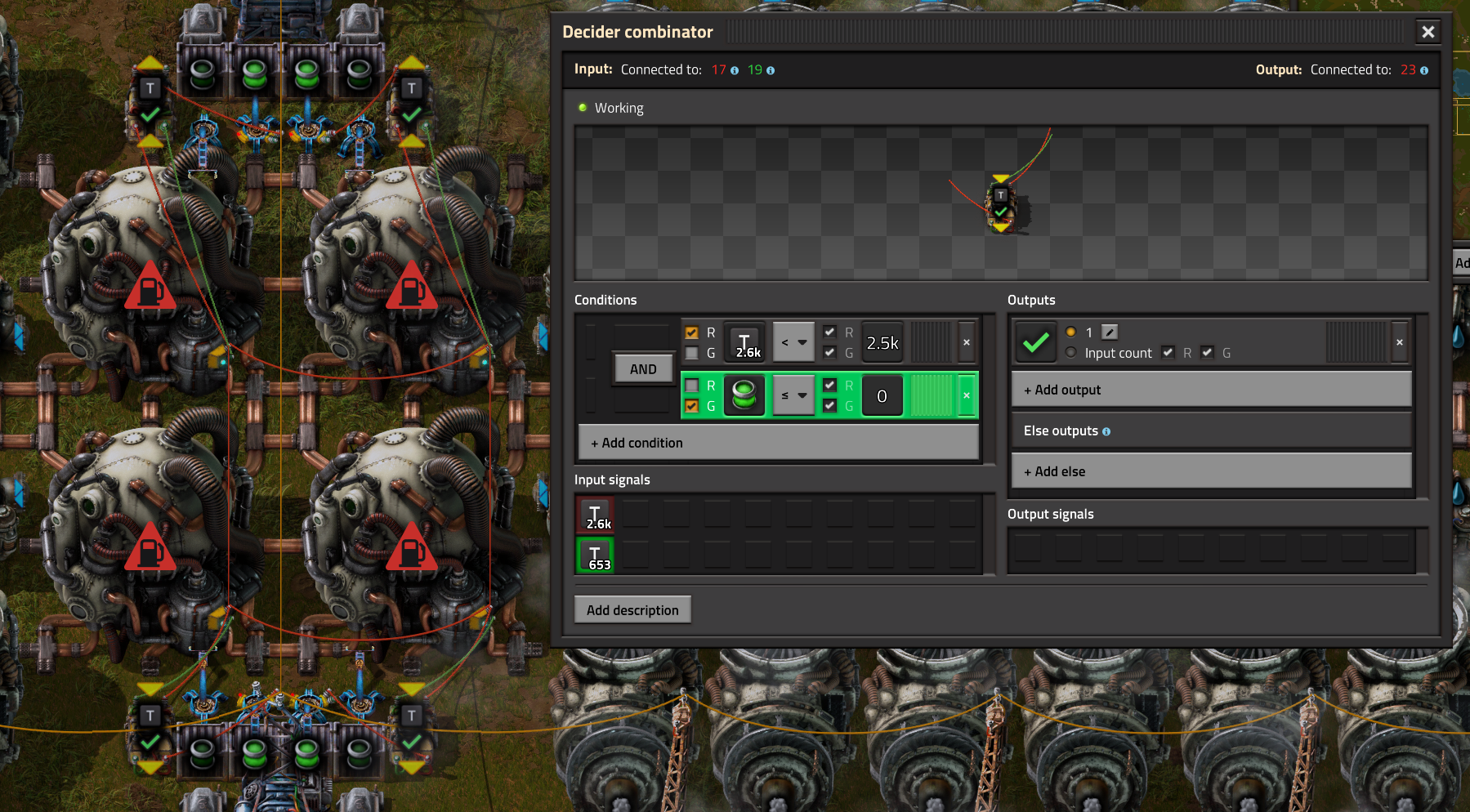The width and height of the screenshot is (1470, 812).
Task: Toggle red wire for first condition's T signal
Action: (692, 332)
